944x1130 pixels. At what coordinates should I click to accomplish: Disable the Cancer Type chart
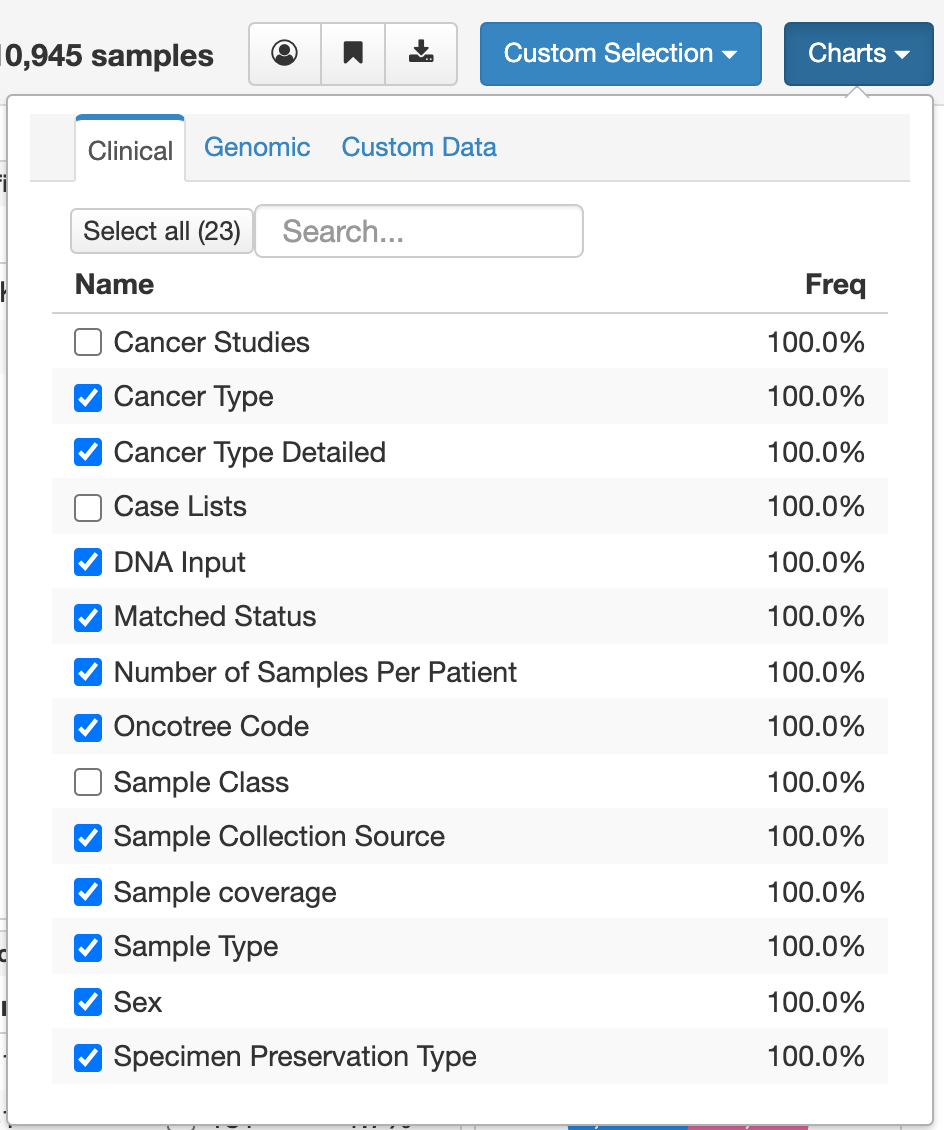point(87,397)
